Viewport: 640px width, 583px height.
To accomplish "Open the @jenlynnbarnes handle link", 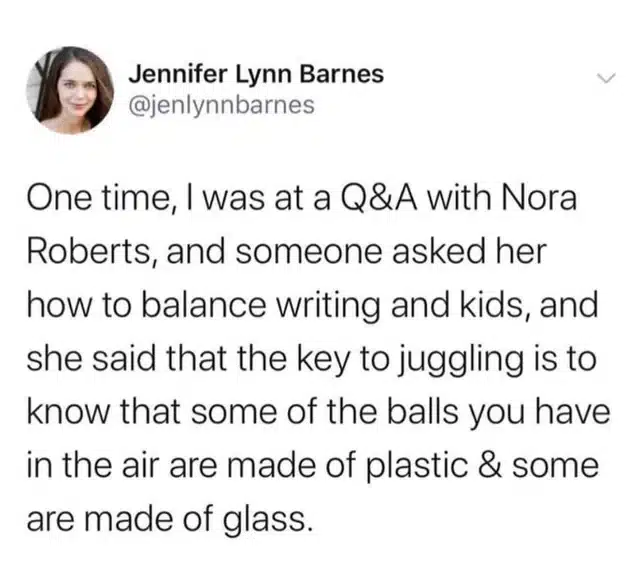I will (x=222, y=105).
